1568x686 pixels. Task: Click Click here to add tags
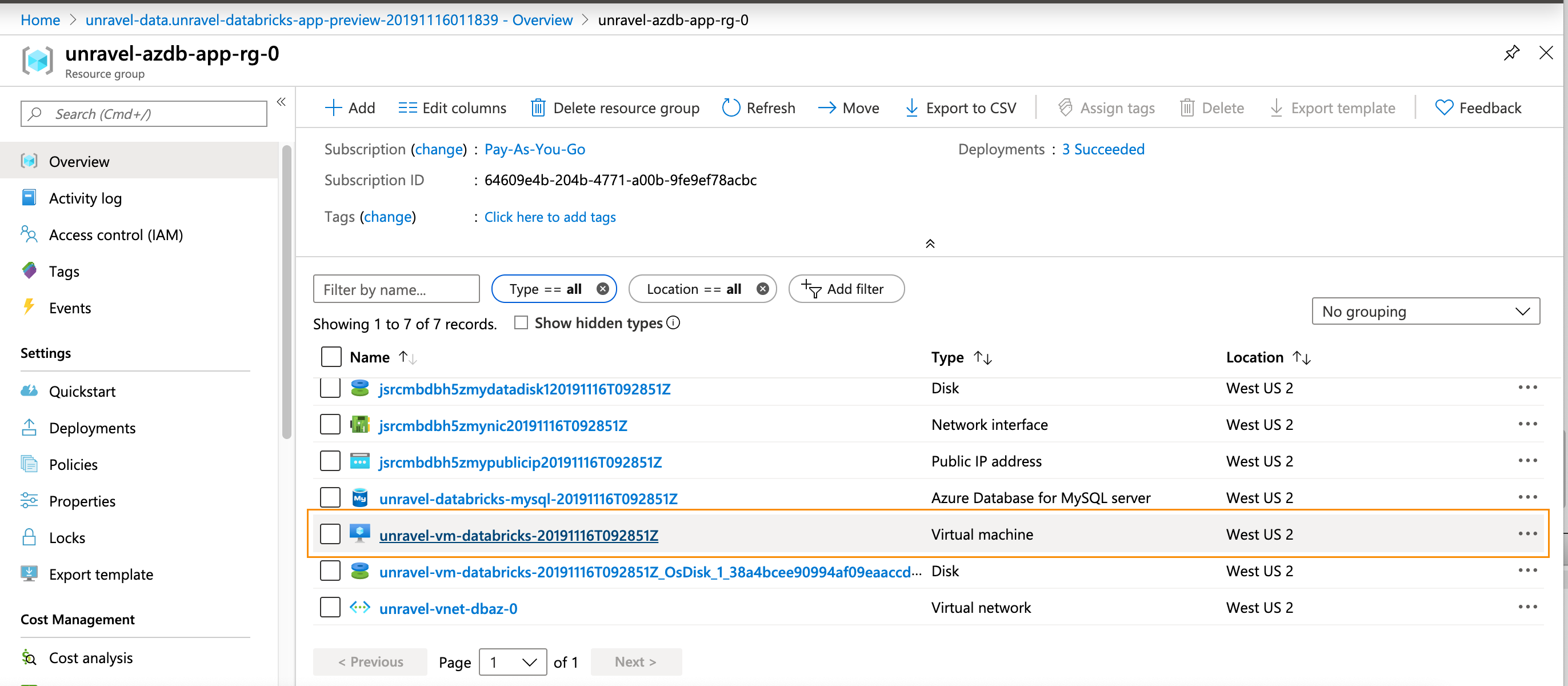(x=550, y=217)
